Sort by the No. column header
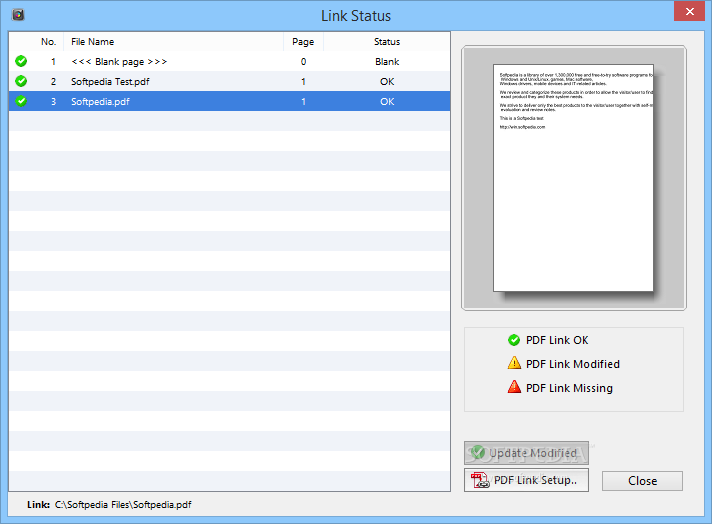Screen dimensions: 712x524 (x=48, y=42)
